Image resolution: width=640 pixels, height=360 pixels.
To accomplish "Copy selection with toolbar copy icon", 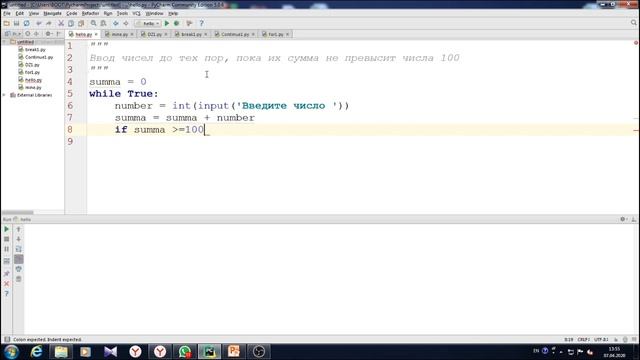I will tap(71, 24).
